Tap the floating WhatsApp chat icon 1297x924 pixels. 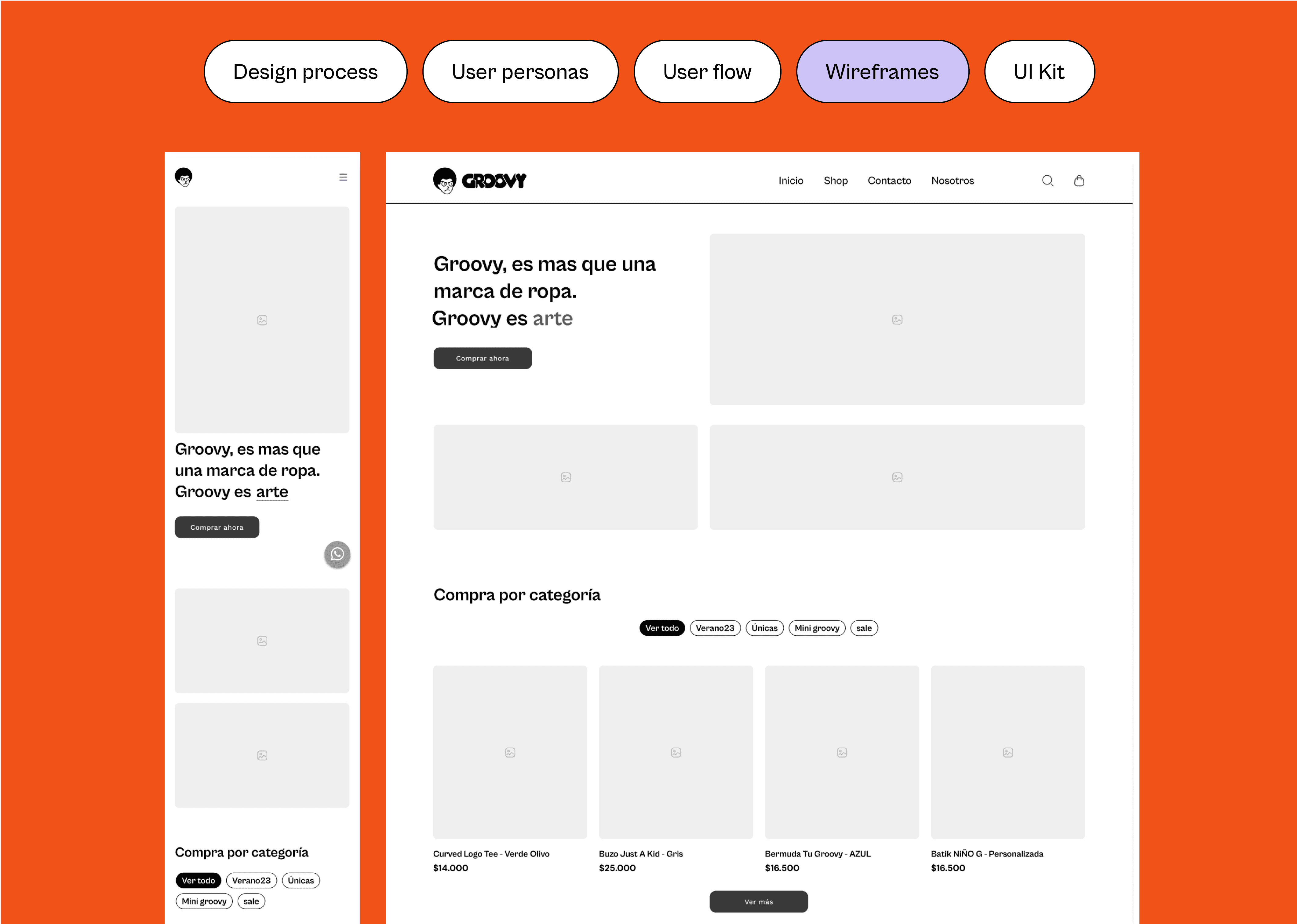[x=337, y=554]
